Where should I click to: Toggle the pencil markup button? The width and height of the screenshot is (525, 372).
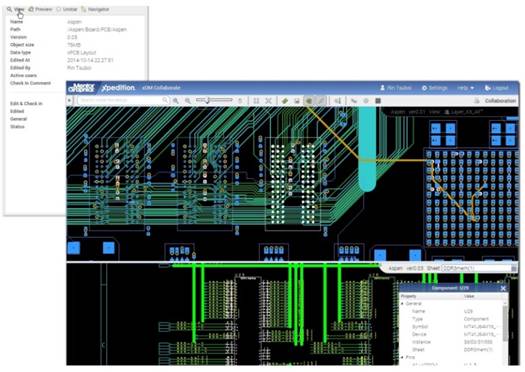pyautogui.click(x=321, y=100)
